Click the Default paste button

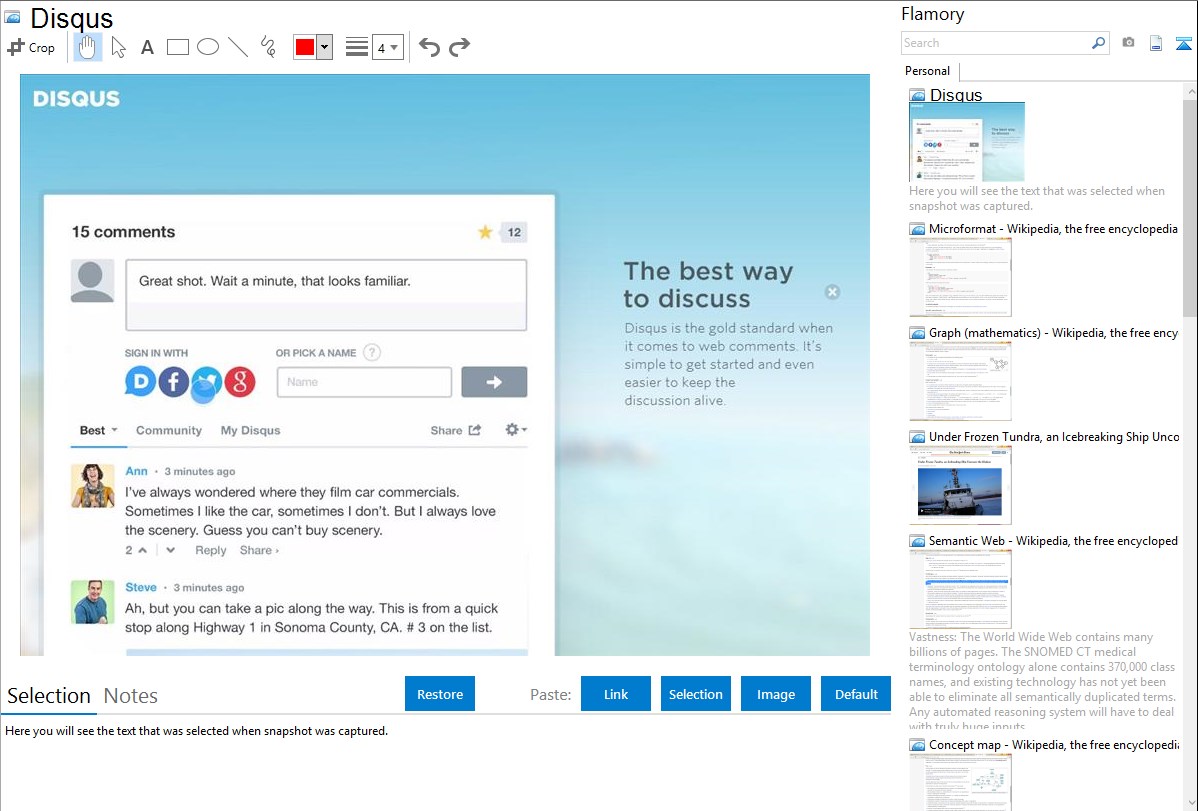(x=856, y=694)
